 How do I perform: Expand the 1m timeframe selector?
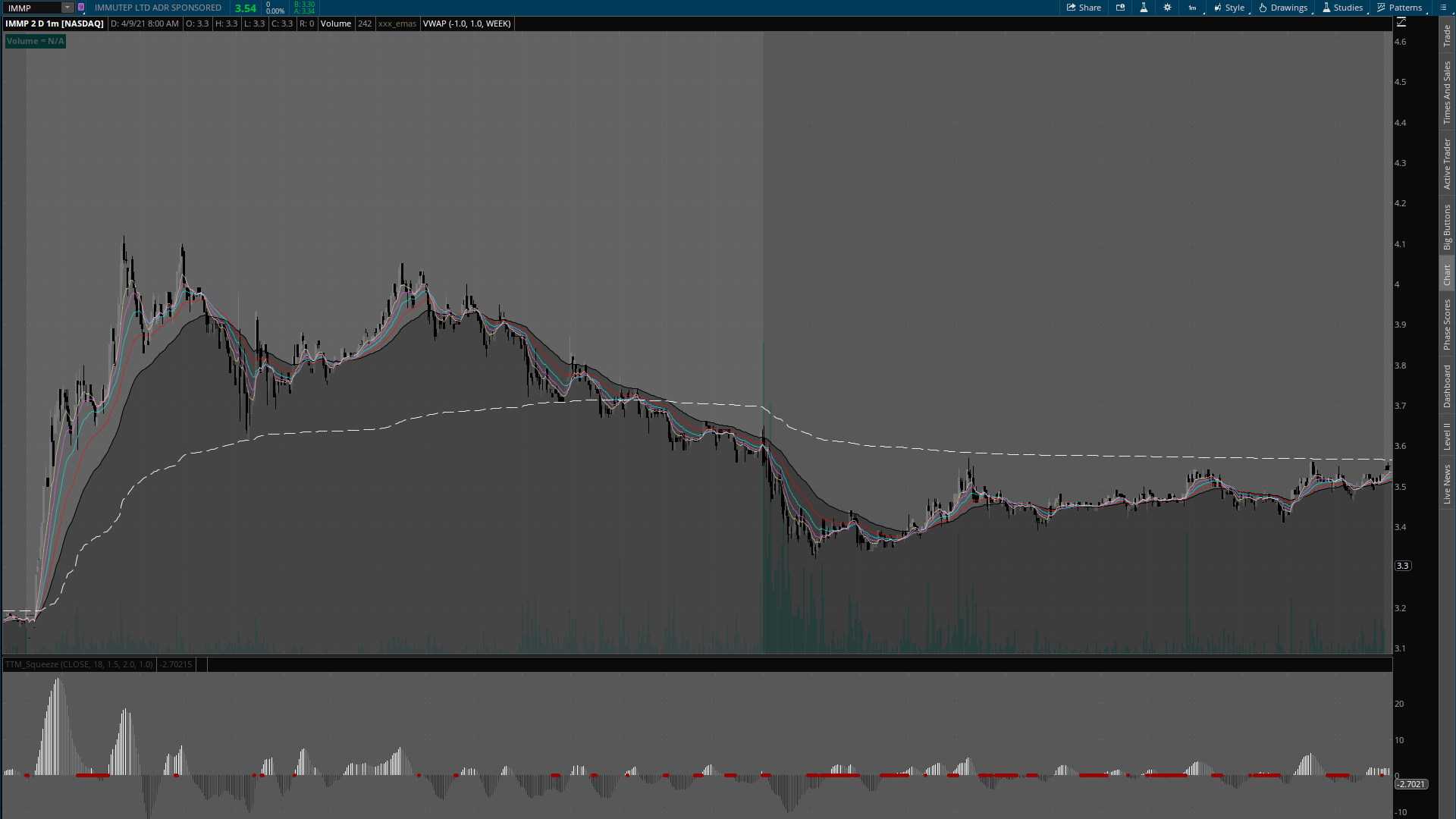coord(1193,8)
